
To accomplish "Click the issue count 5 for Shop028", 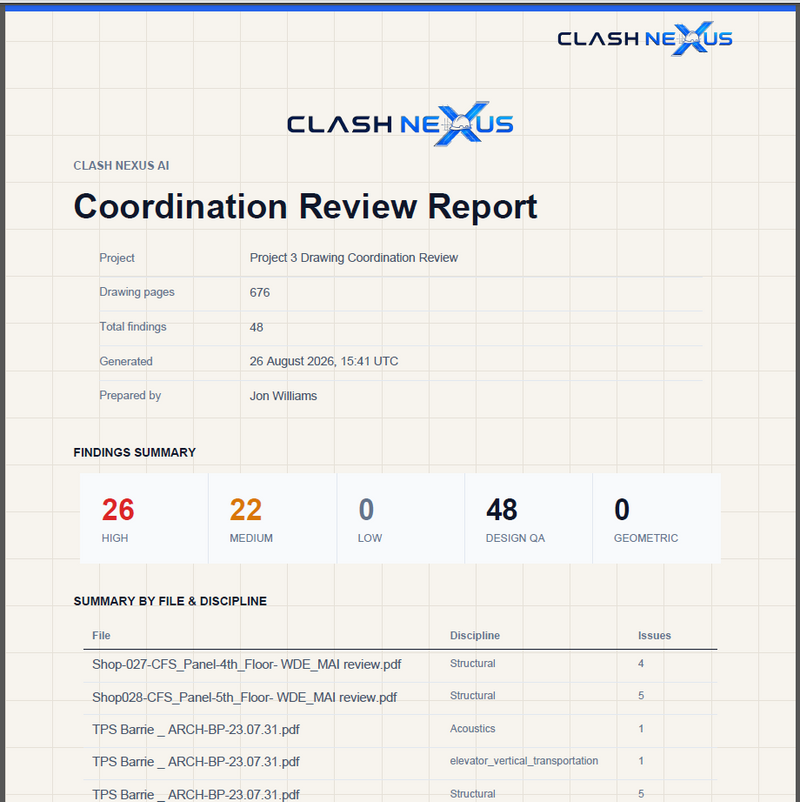I will [x=641, y=696].
